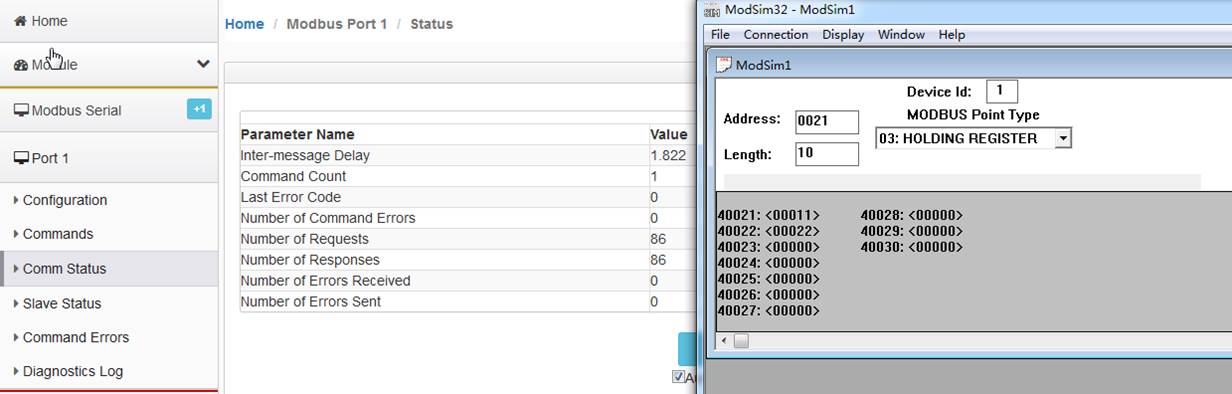Select register 40028 value
Image resolution: width=1232 pixels, height=394 pixels.
[x=935, y=215]
